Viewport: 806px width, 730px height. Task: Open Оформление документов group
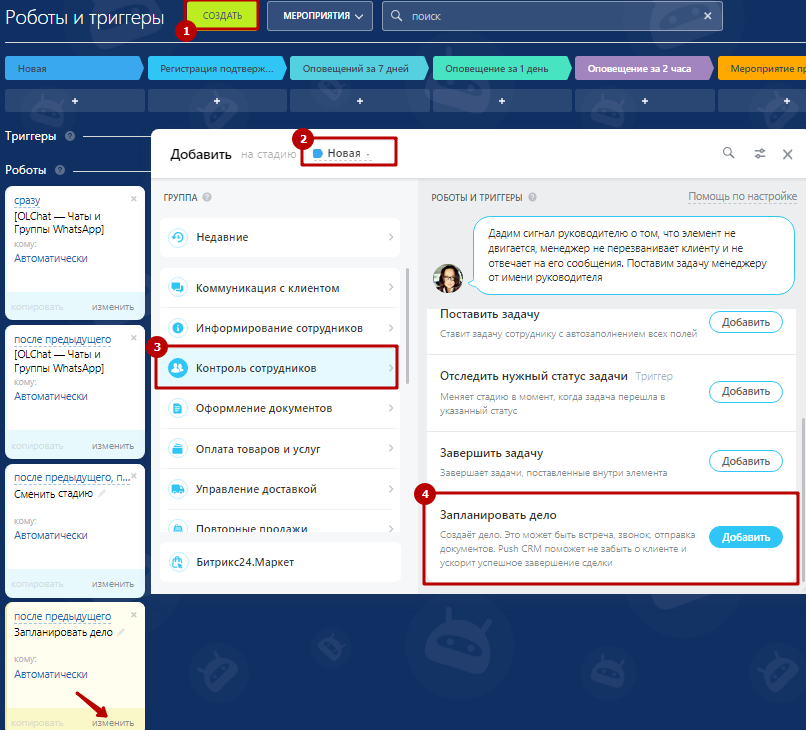pyautogui.click(x=279, y=408)
